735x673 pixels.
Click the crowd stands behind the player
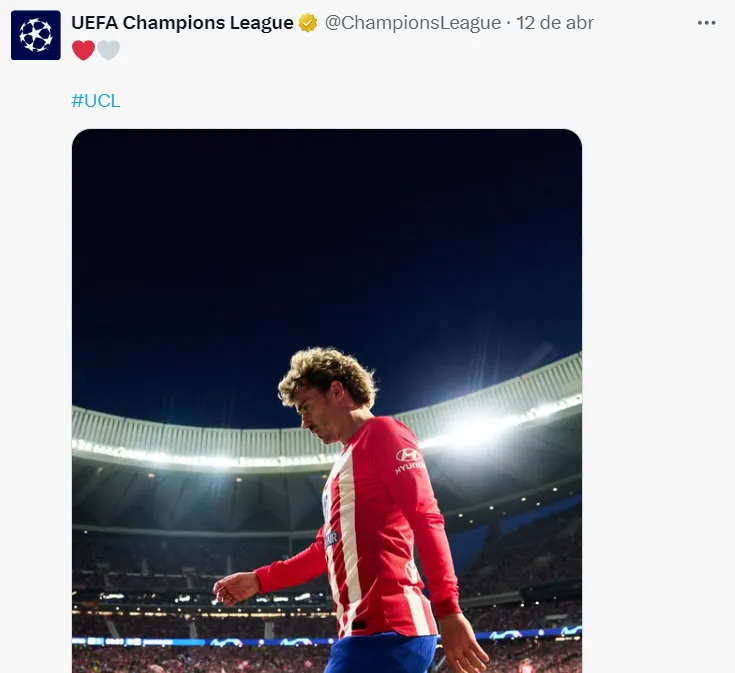[150, 560]
